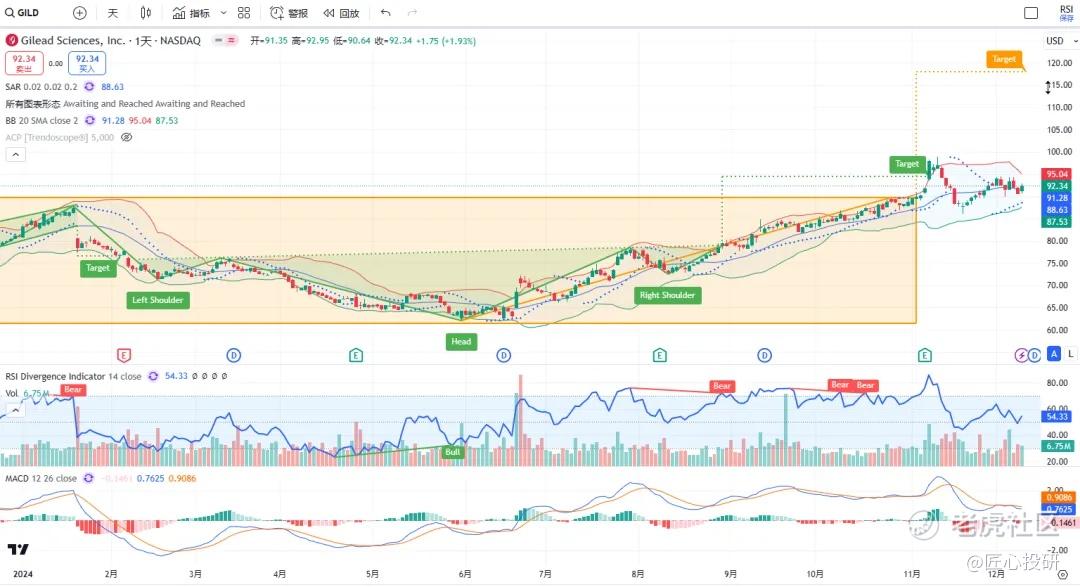
Task: Click the 95.04 red price tag
Action: point(1057,174)
